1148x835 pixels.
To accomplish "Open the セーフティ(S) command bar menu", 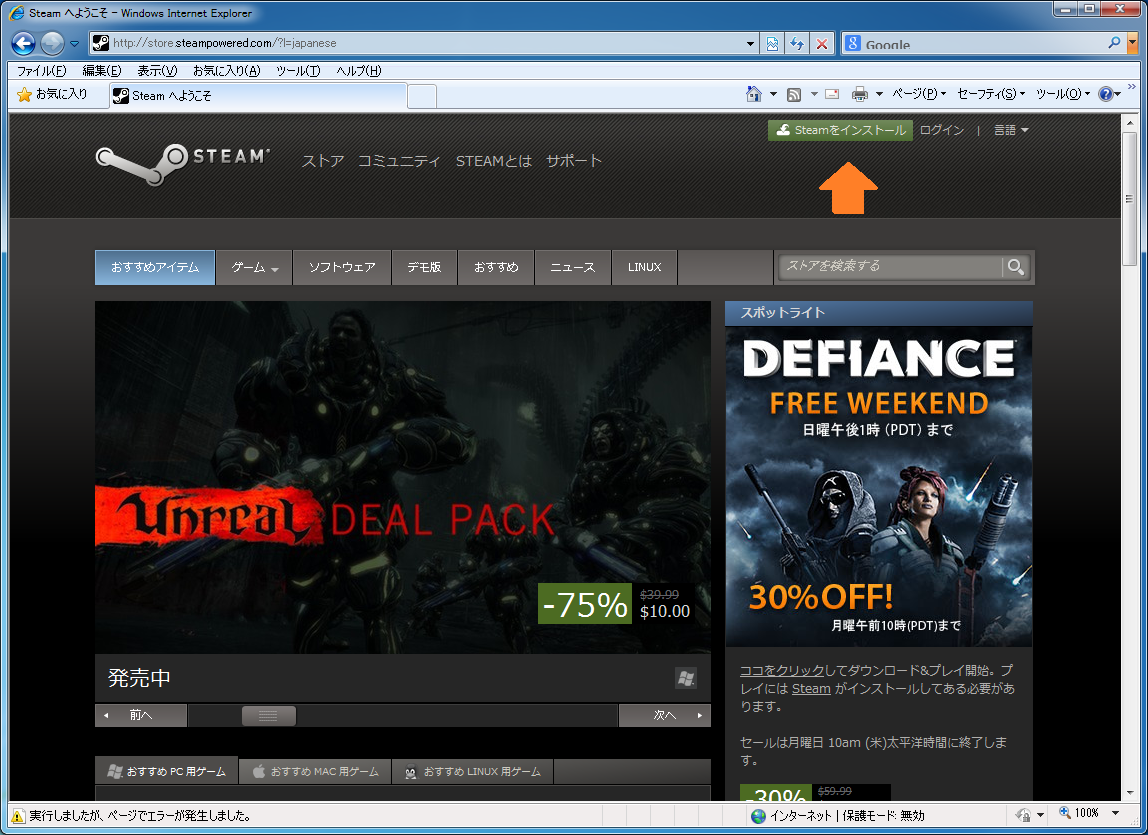I will click(x=991, y=94).
